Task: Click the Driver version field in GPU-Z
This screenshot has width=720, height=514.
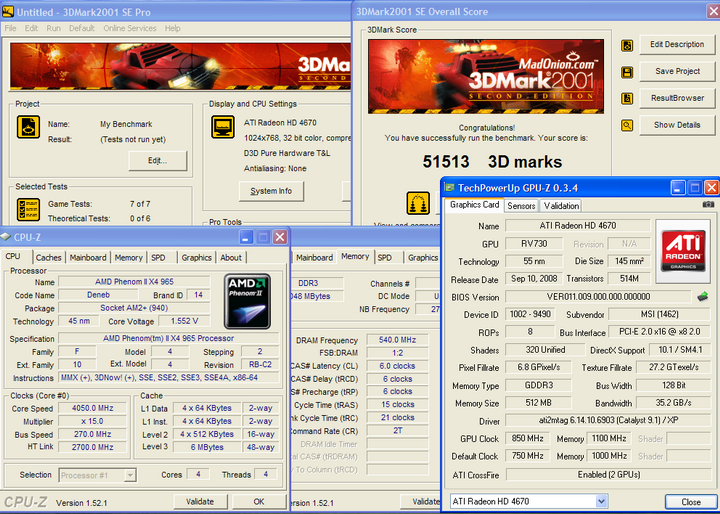Action: coord(608,420)
